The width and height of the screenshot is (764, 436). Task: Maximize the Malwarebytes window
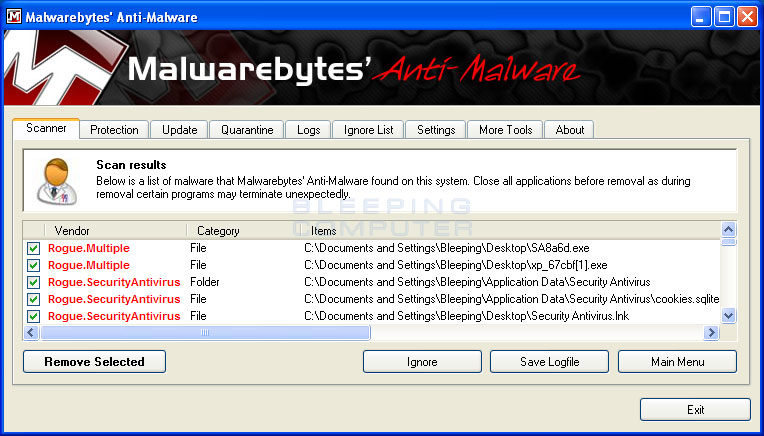coord(724,17)
